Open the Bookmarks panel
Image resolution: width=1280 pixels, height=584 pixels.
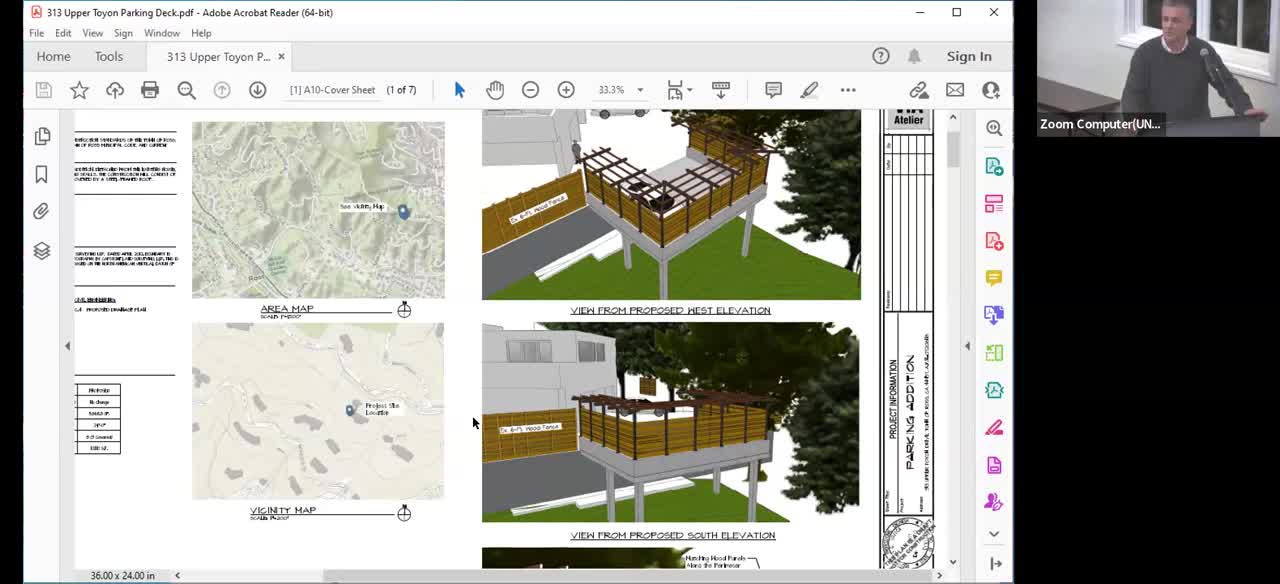pos(42,174)
